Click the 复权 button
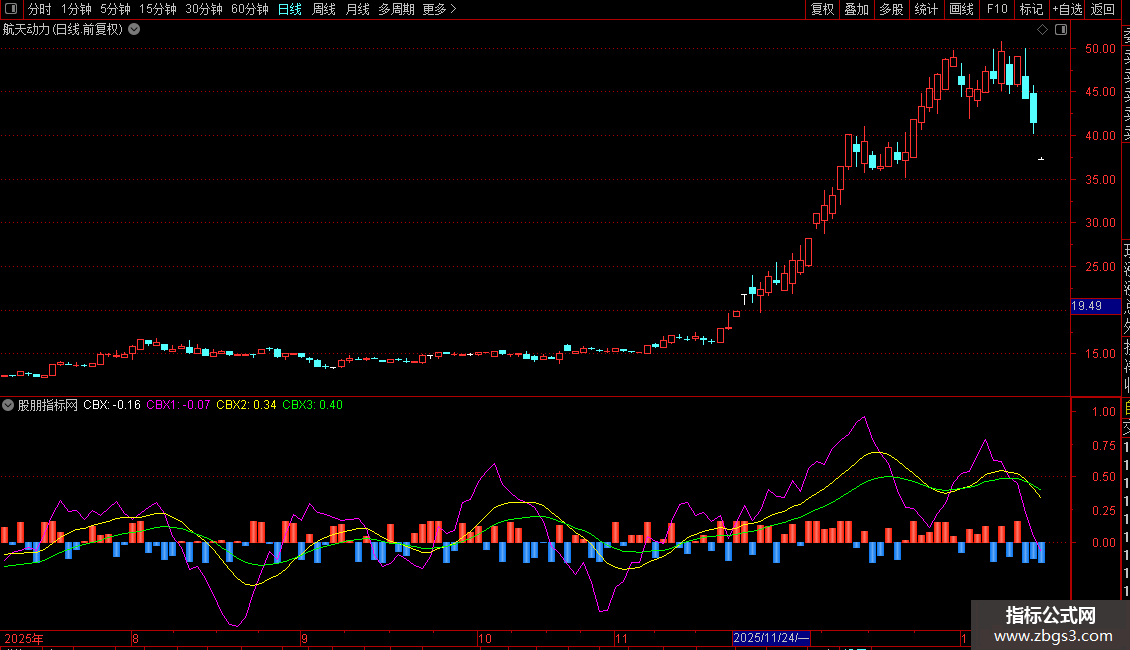The height and width of the screenshot is (650, 1130). (822, 9)
